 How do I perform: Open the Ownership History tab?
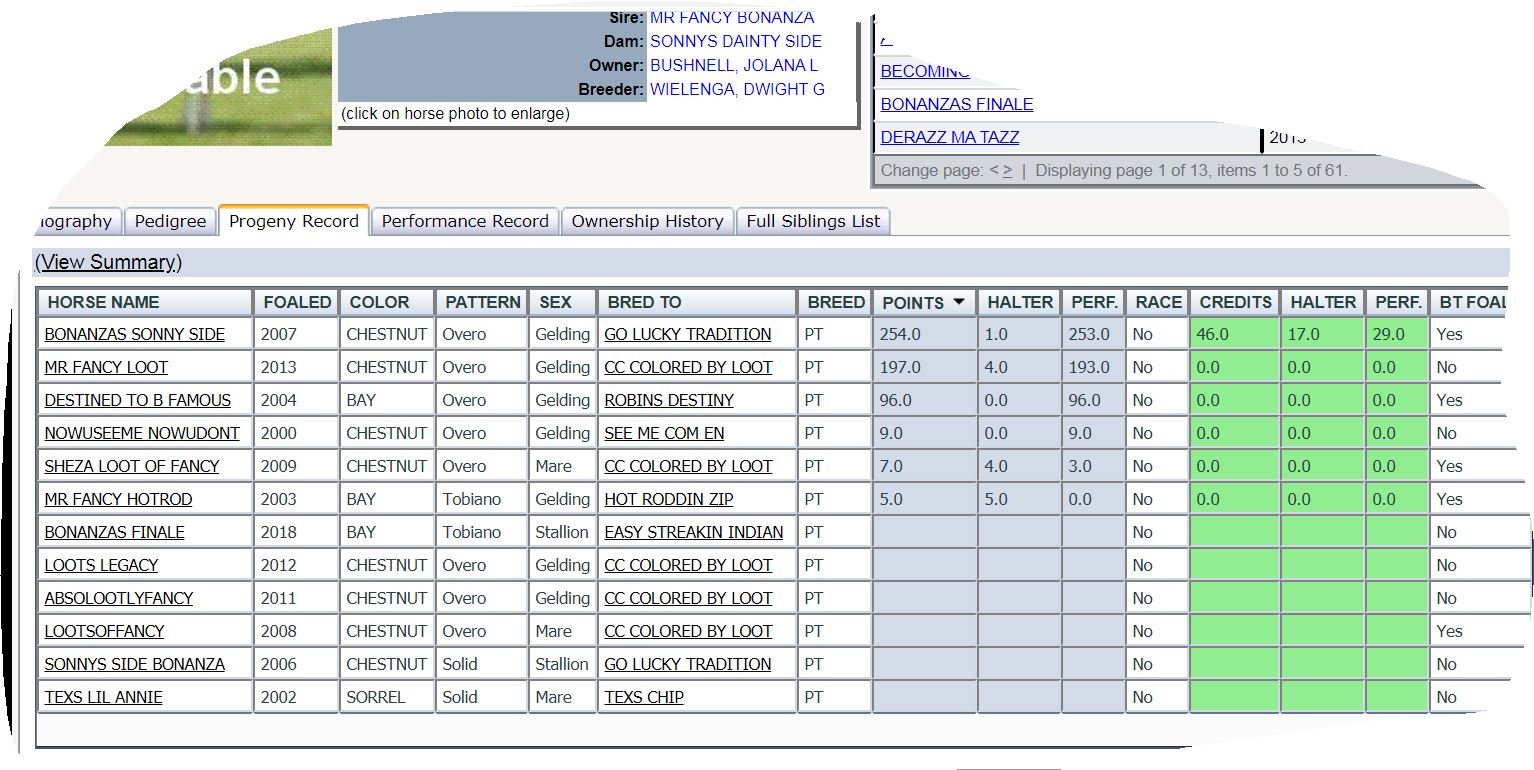click(x=647, y=222)
